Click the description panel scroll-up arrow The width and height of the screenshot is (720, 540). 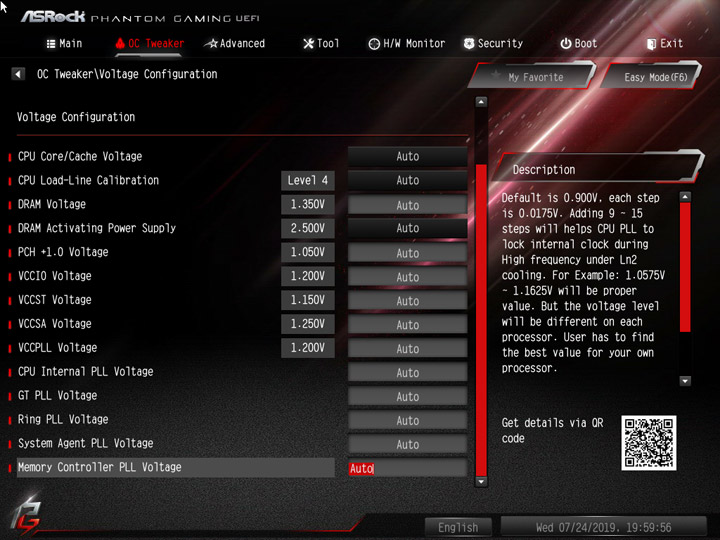click(x=685, y=197)
